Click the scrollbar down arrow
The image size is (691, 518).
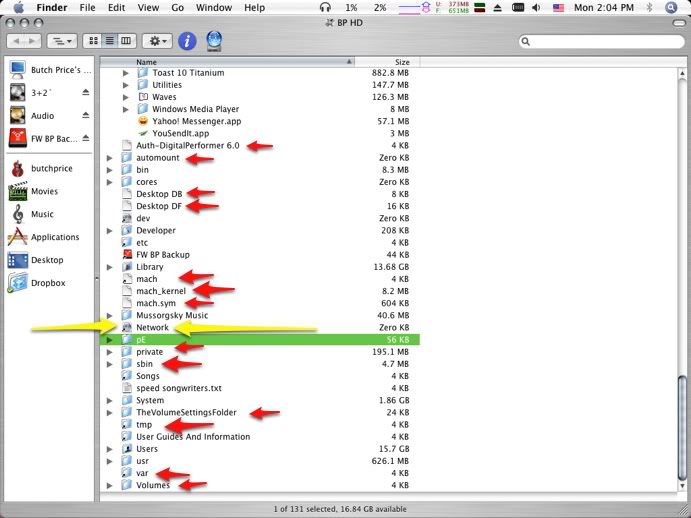683,486
